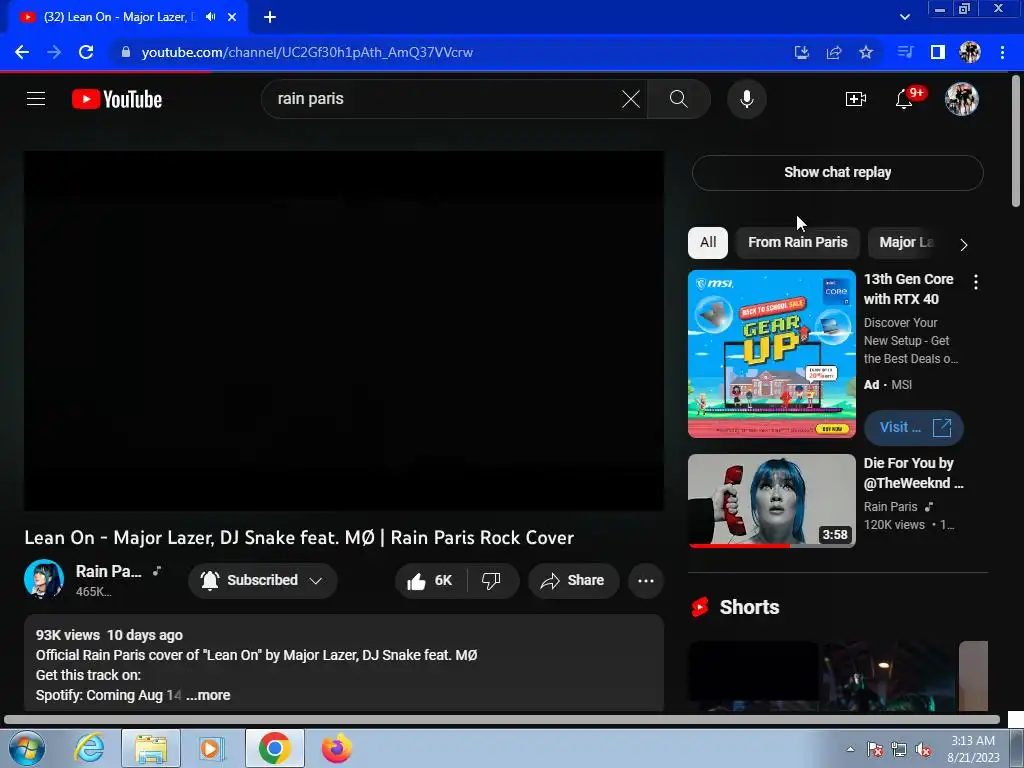The height and width of the screenshot is (768, 1024).
Task: Click Visit button on MSI ad
Action: (914, 428)
